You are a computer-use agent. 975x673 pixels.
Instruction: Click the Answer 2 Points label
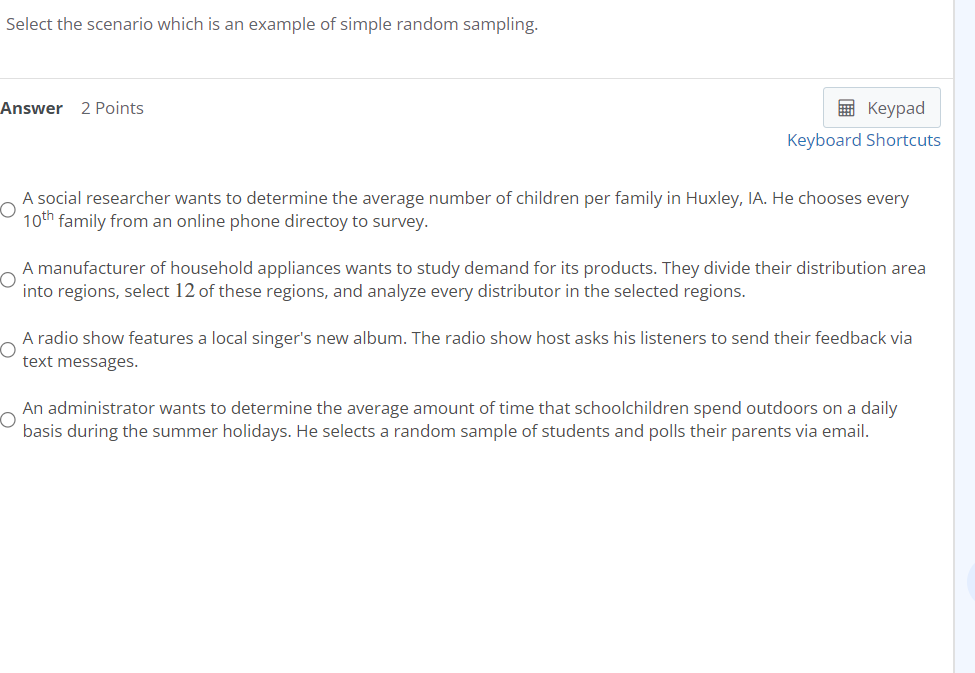pyautogui.click(x=74, y=108)
